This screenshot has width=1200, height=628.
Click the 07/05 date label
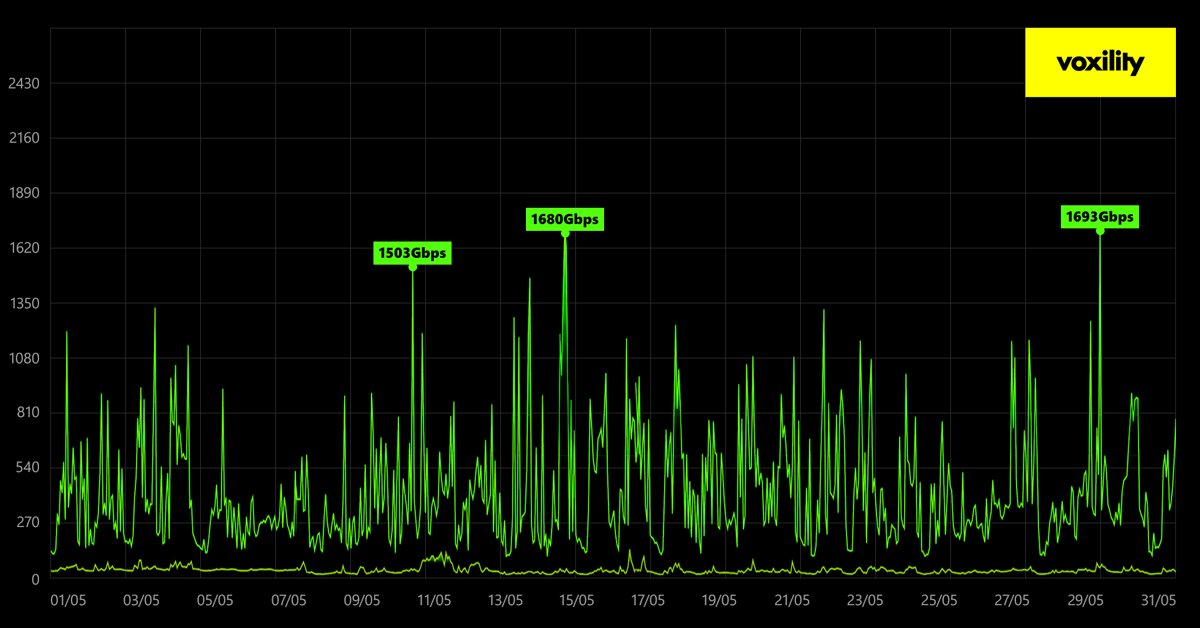[288, 601]
